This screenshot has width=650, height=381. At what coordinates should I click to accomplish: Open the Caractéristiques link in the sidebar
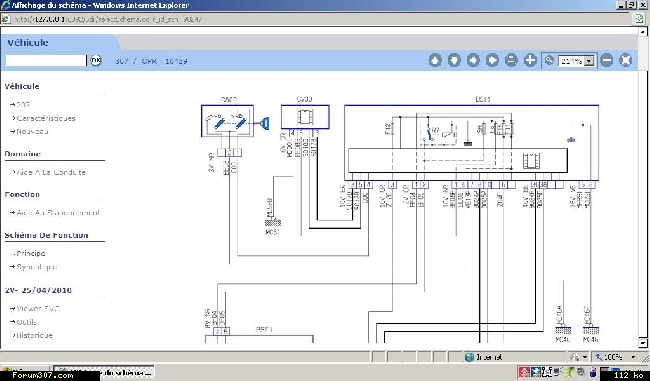point(46,118)
